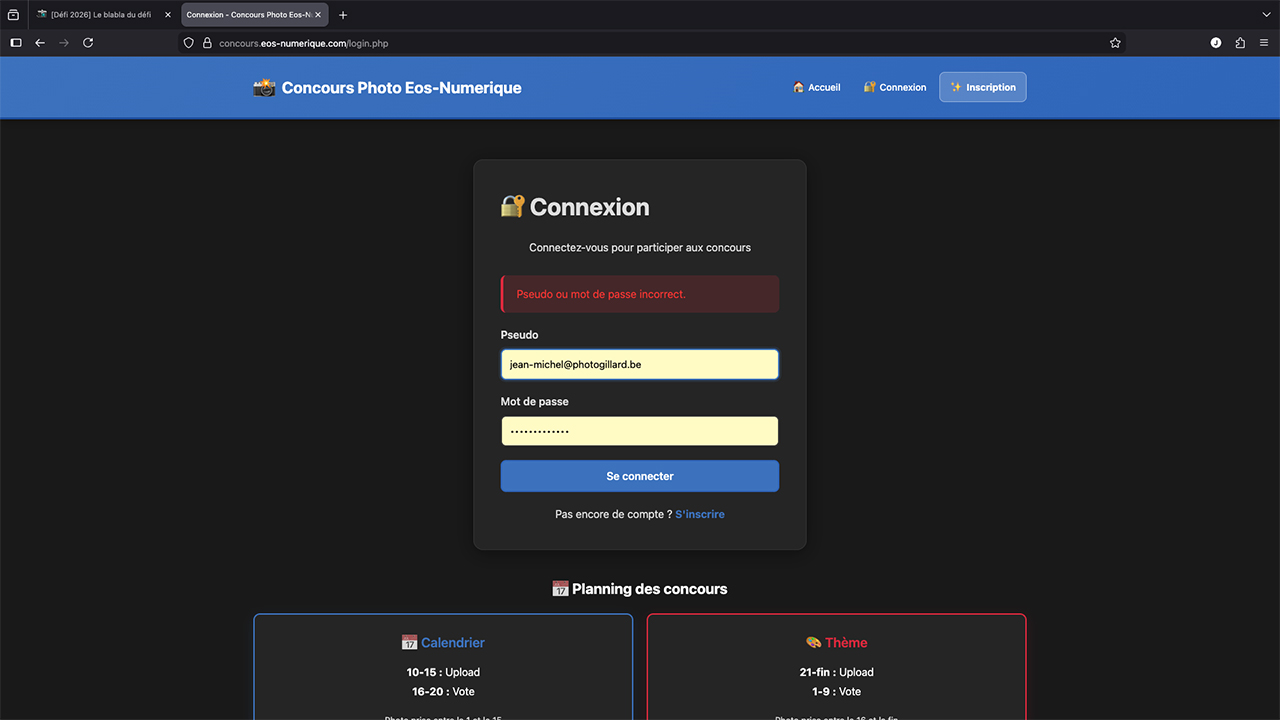Click the shield tracking protection icon

[189, 43]
